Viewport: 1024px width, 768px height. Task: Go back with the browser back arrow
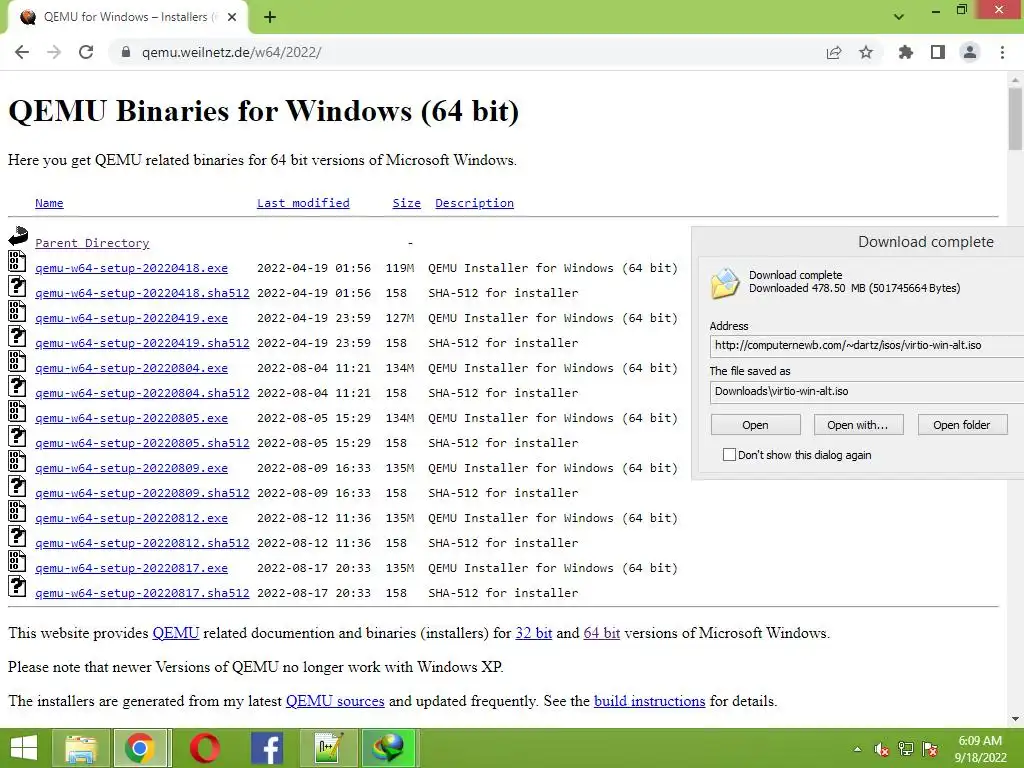point(22,52)
